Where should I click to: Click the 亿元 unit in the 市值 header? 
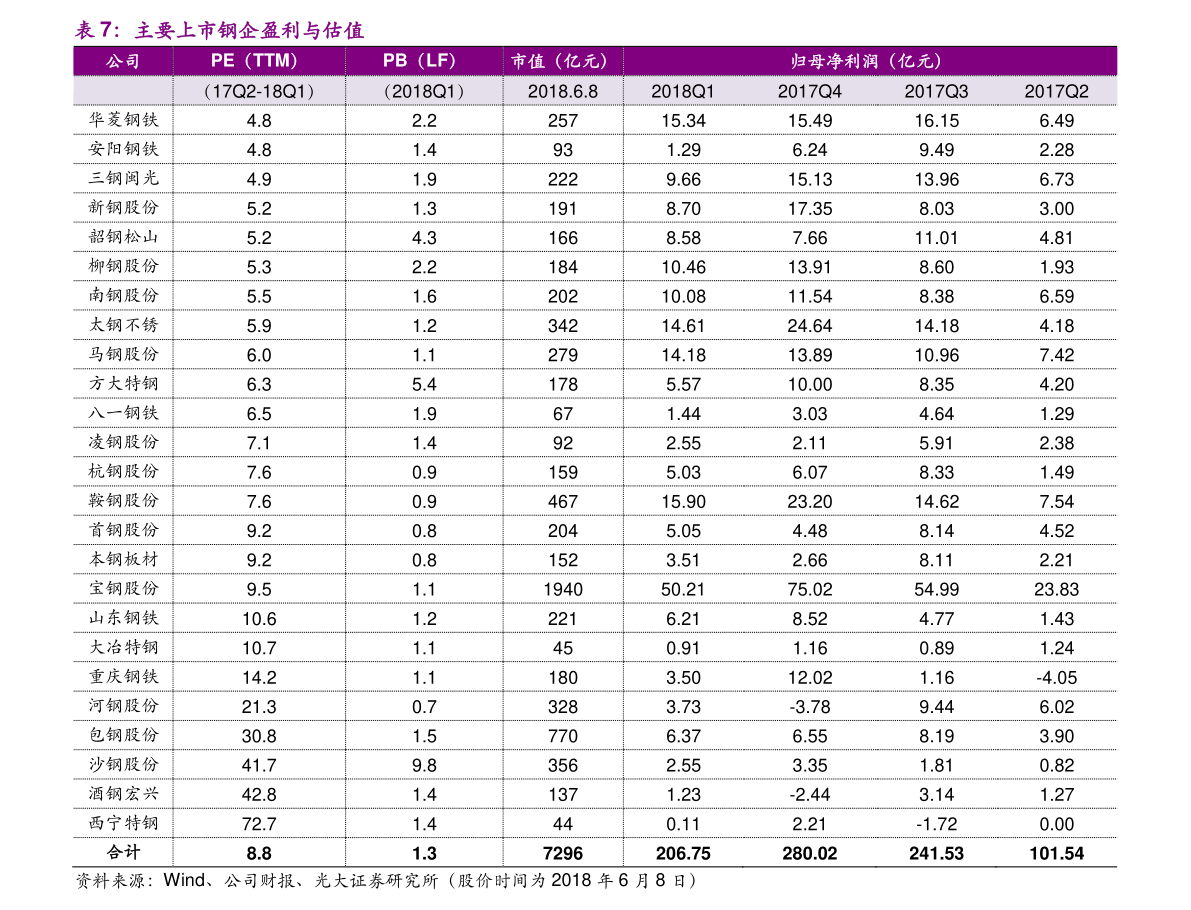pos(581,61)
